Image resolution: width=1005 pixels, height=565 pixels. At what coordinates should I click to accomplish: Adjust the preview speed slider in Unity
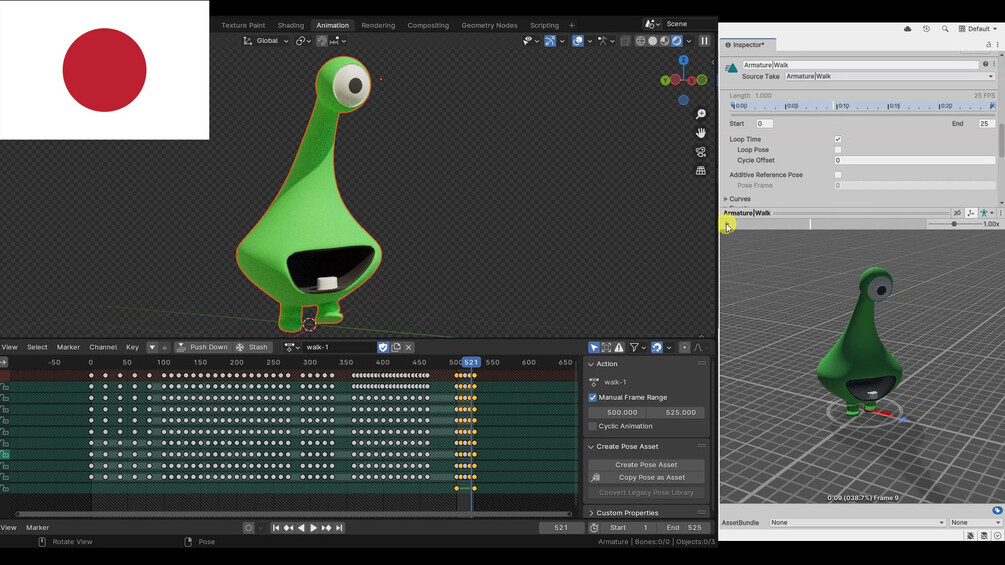(x=954, y=224)
